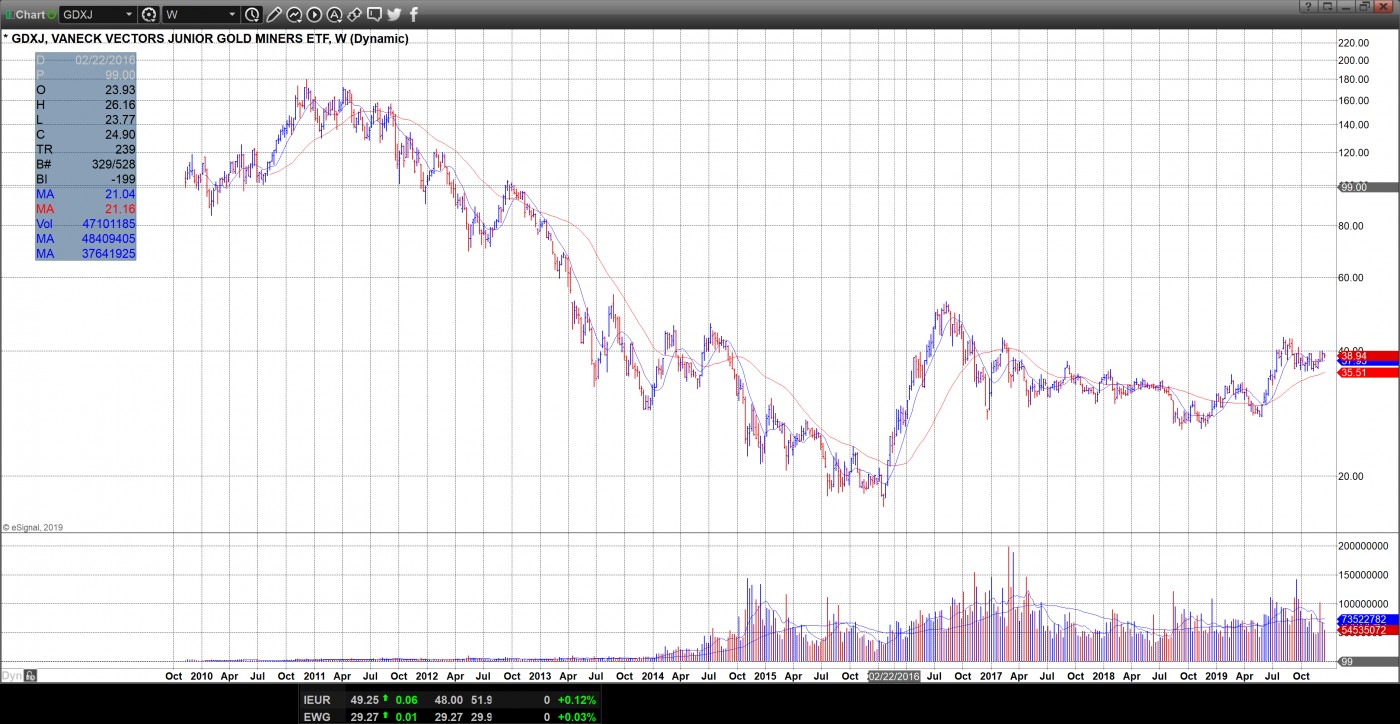This screenshot has width=1400, height=724.
Task: Open the W interval dropdown
Action: point(233,15)
